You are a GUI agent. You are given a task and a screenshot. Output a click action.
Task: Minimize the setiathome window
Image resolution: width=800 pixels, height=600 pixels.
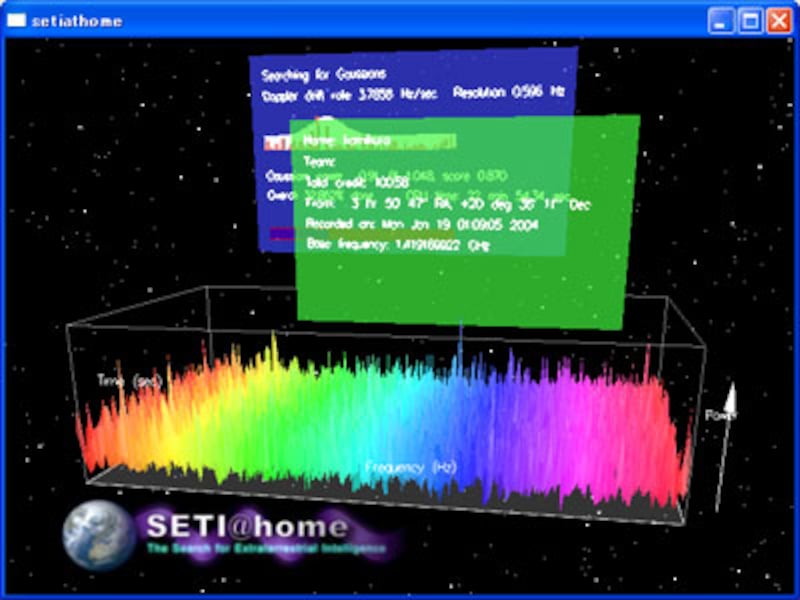coord(721,21)
